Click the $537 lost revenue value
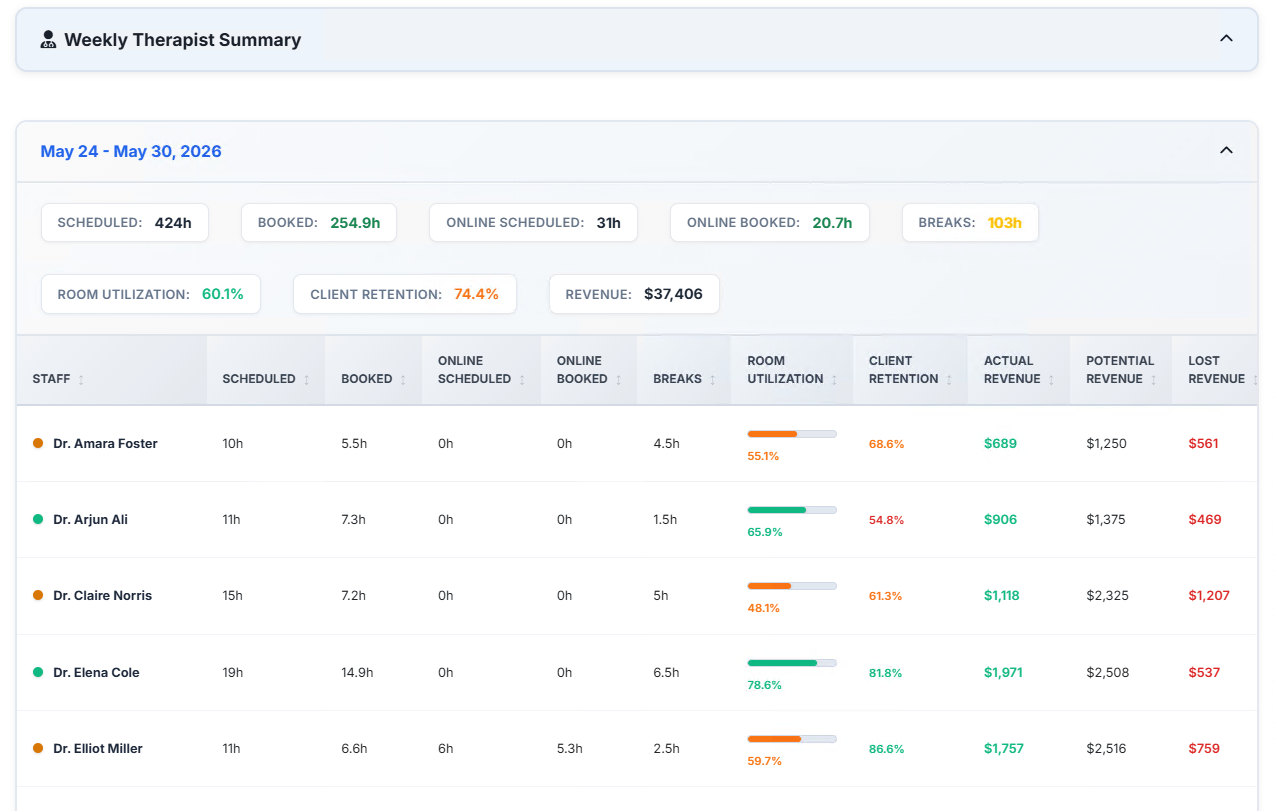This screenshot has height=811, width=1275. pos(1204,672)
